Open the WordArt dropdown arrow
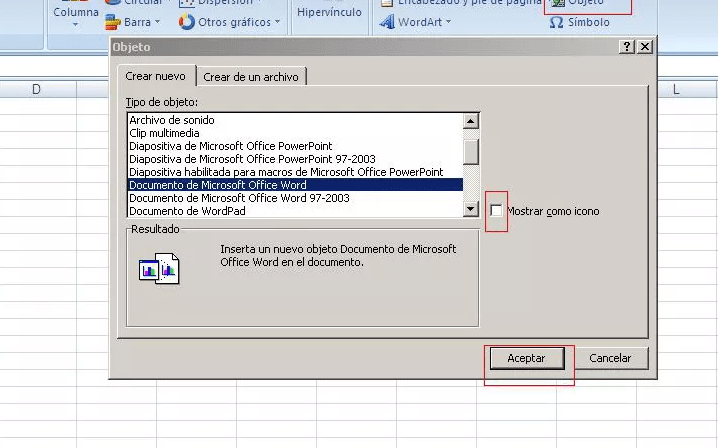The image size is (718, 448). (x=448, y=22)
